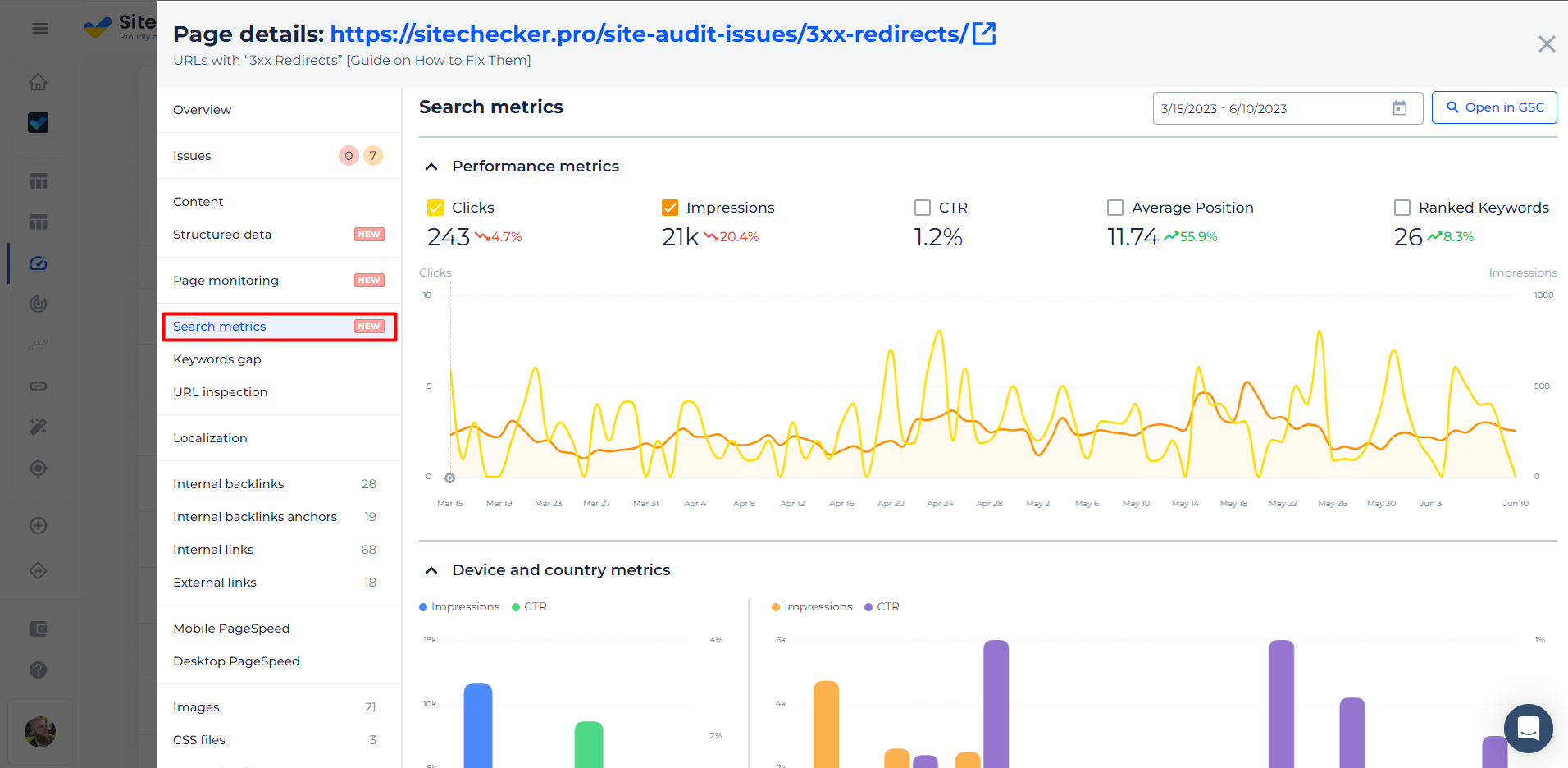
Task: Open the wallet icon in sidebar
Action: point(39,629)
